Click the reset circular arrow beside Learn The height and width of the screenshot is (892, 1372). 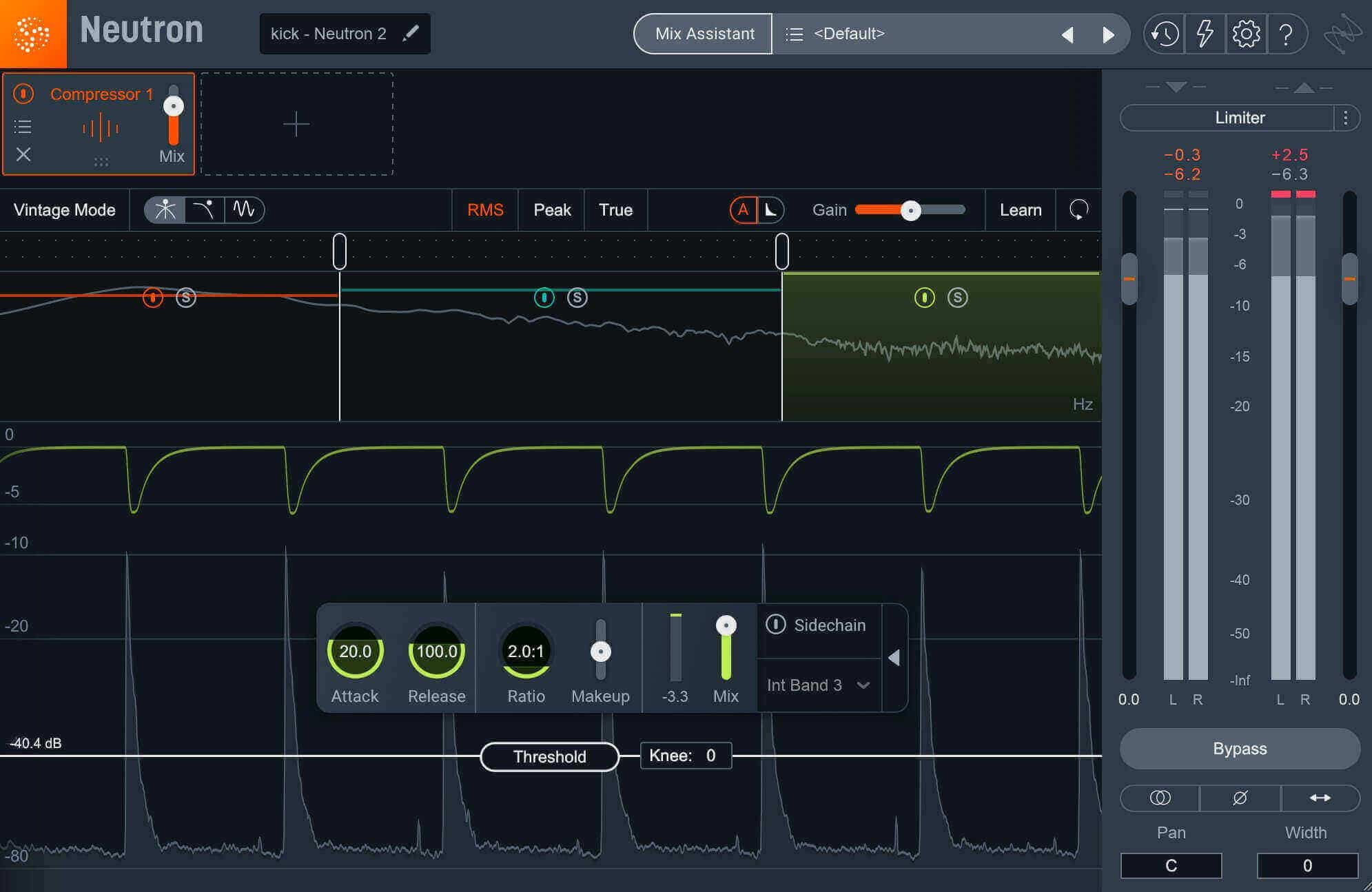coord(1078,209)
